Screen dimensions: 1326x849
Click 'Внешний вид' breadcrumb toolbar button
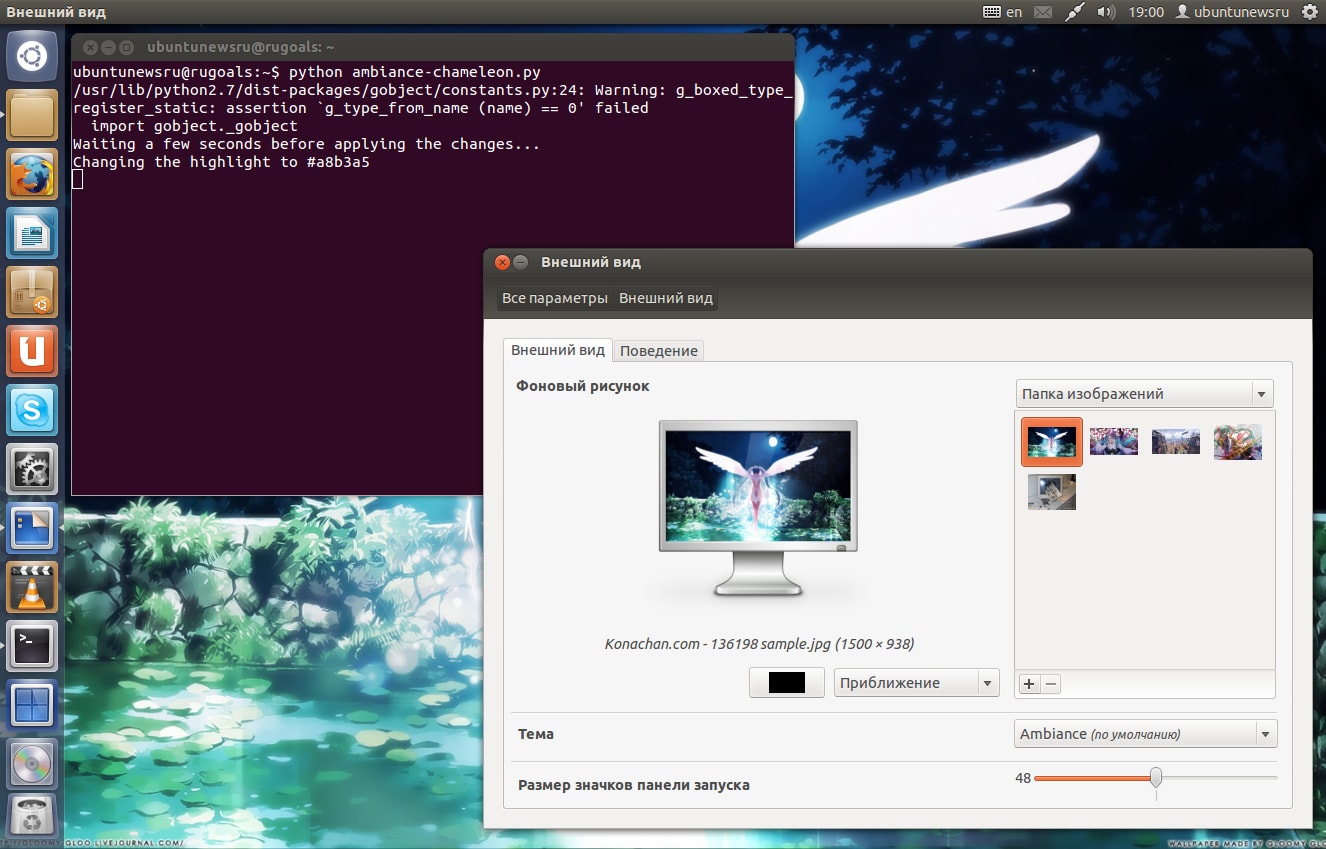666,298
